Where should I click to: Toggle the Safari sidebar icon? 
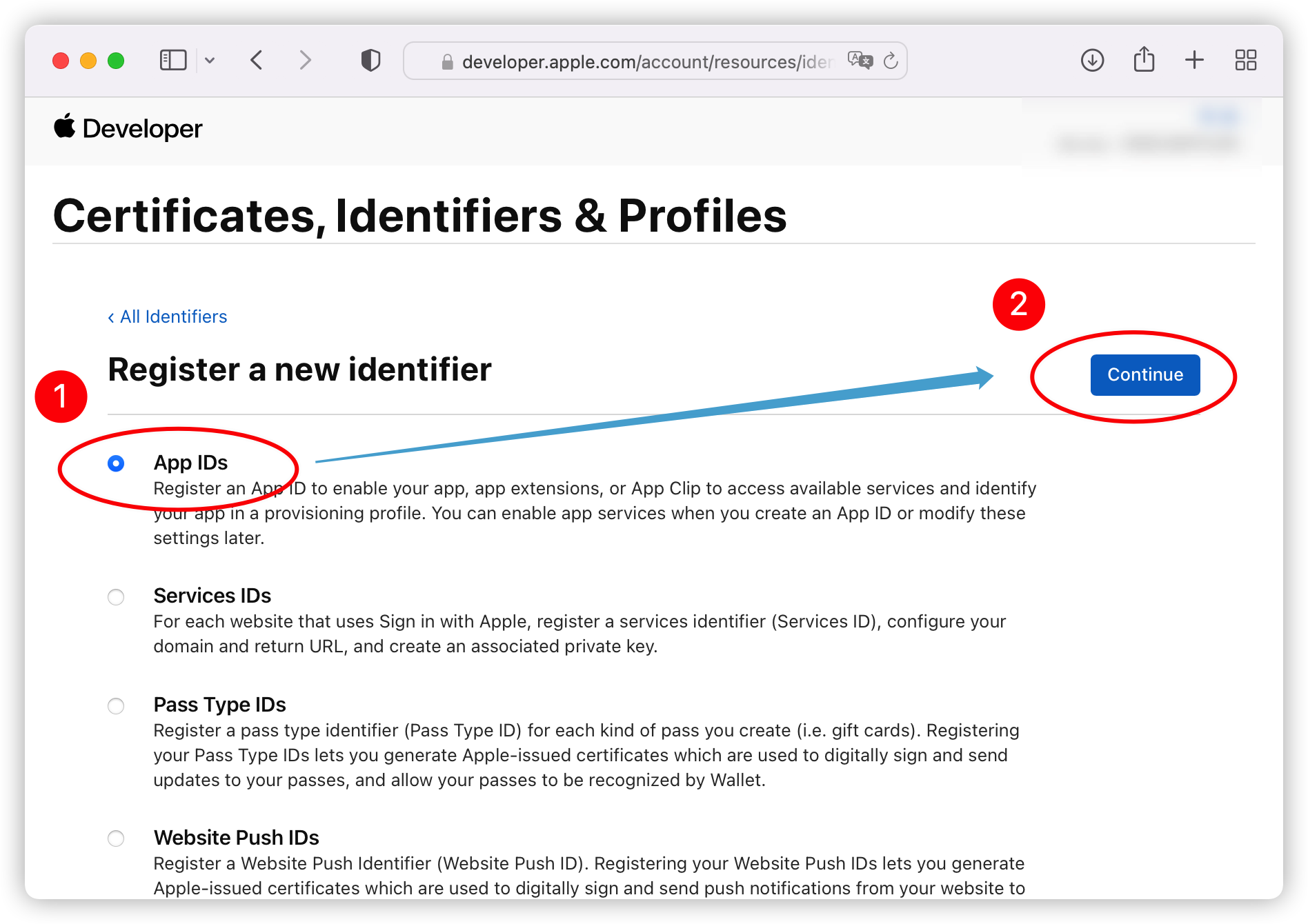[x=173, y=61]
